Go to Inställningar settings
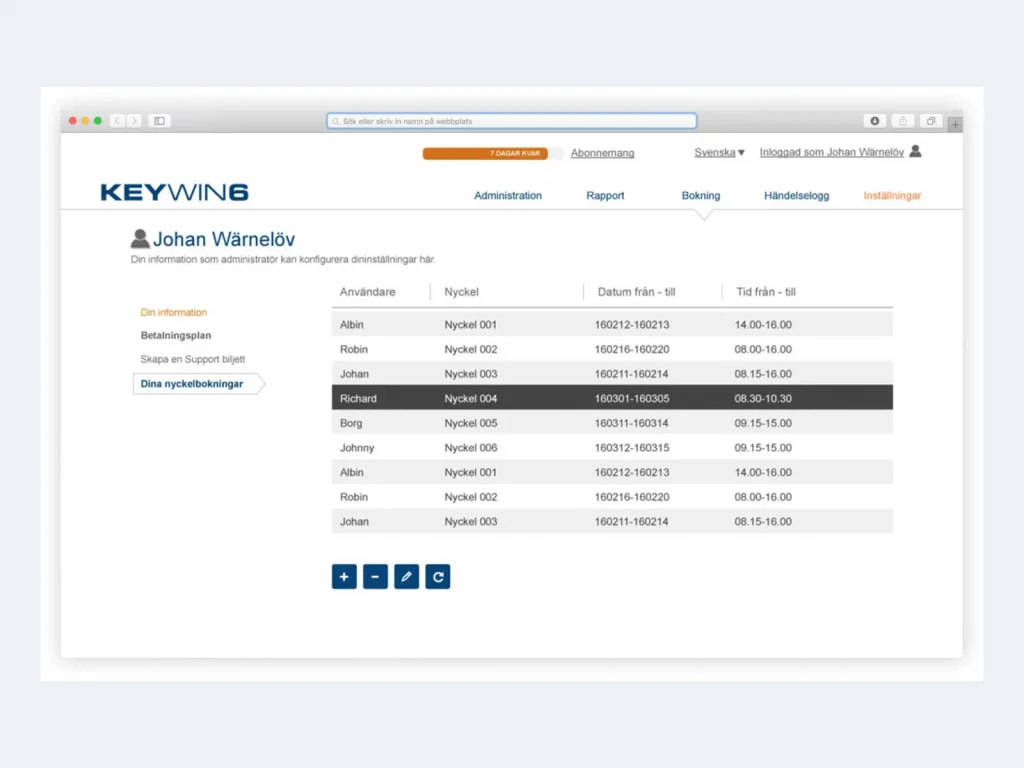Image resolution: width=1024 pixels, height=768 pixels. click(892, 195)
